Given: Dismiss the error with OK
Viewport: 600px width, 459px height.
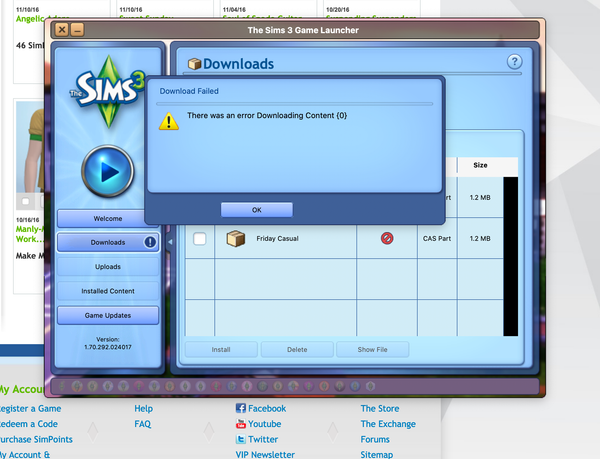Looking at the screenshot, I should click(256, 210).
